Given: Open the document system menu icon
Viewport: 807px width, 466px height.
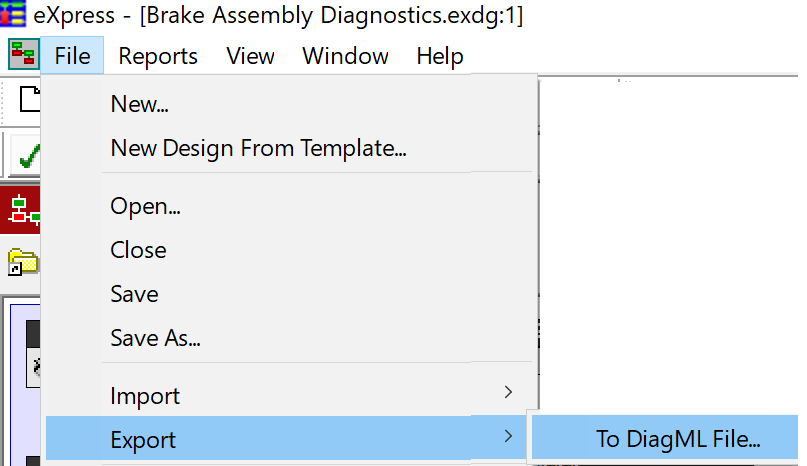Looking at the screenshot, I should coord(24,54).
